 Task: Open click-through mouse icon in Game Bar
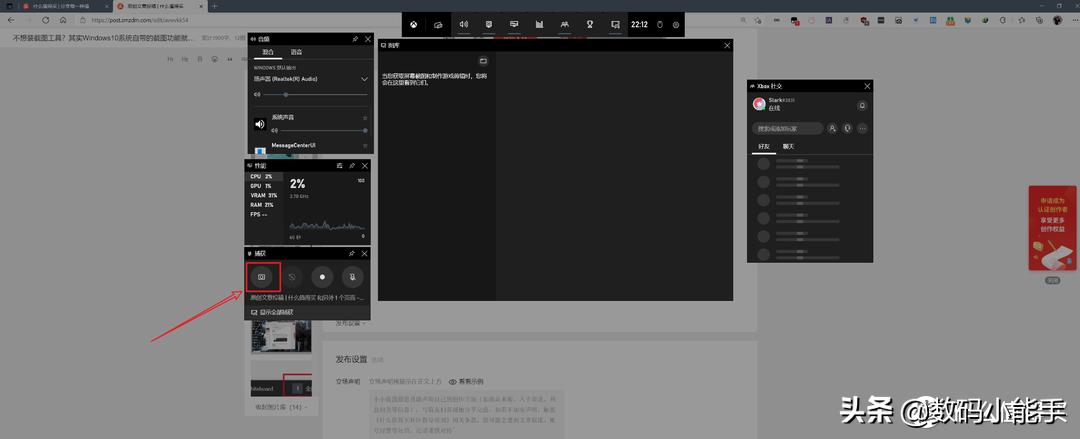(x=658, y=25)
